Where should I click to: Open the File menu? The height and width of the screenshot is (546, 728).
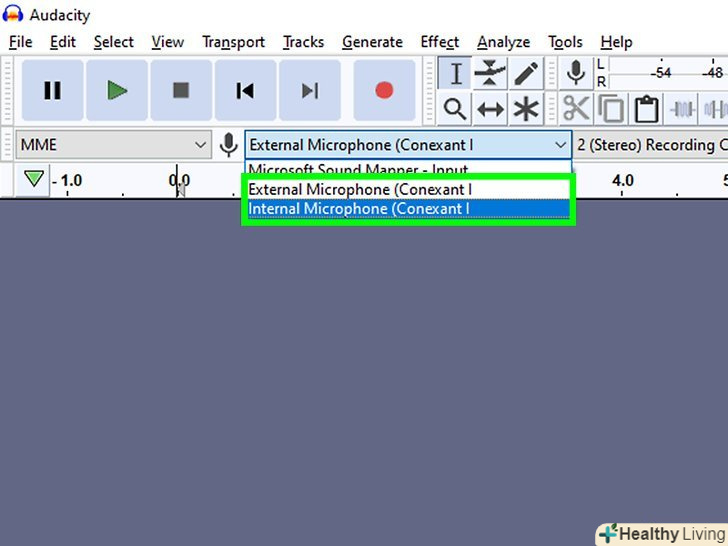point(20,42)
